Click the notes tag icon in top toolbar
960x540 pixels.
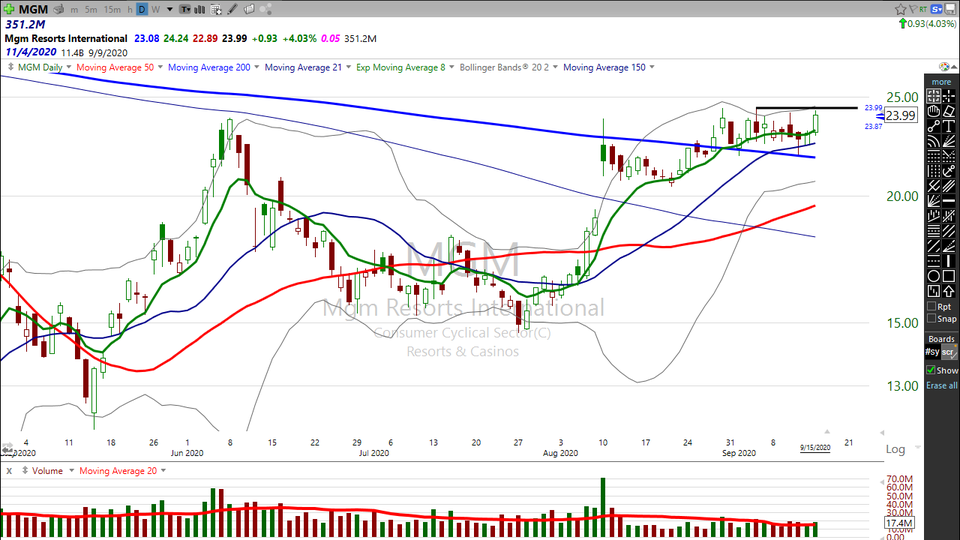(x=249, y=9)
